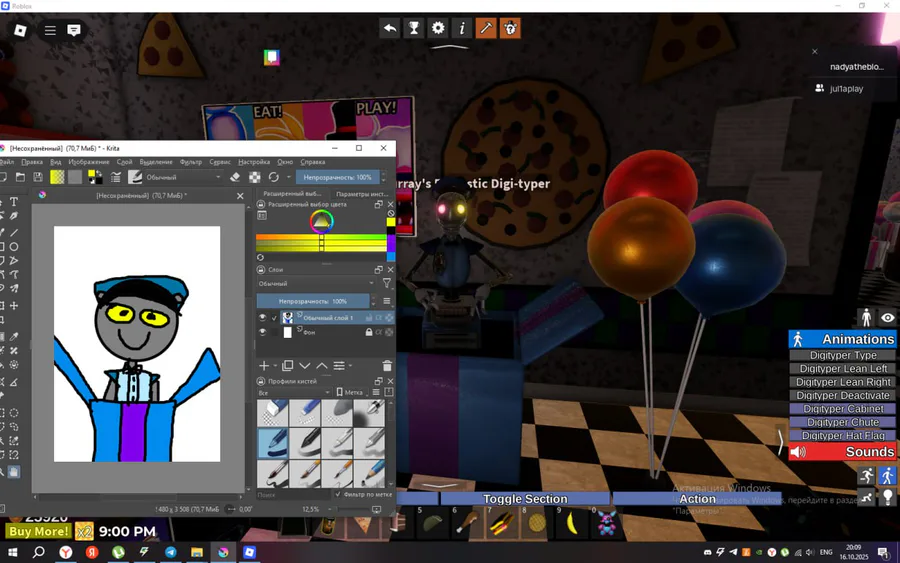Delete layer using the trash icon
This screenshot has height=563, width=900.
387,366
